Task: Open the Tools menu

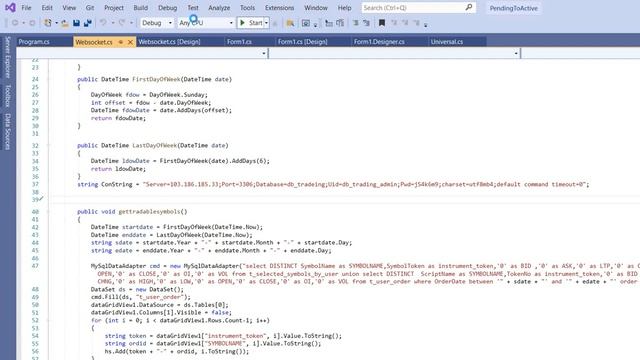Action: point(247,8)
